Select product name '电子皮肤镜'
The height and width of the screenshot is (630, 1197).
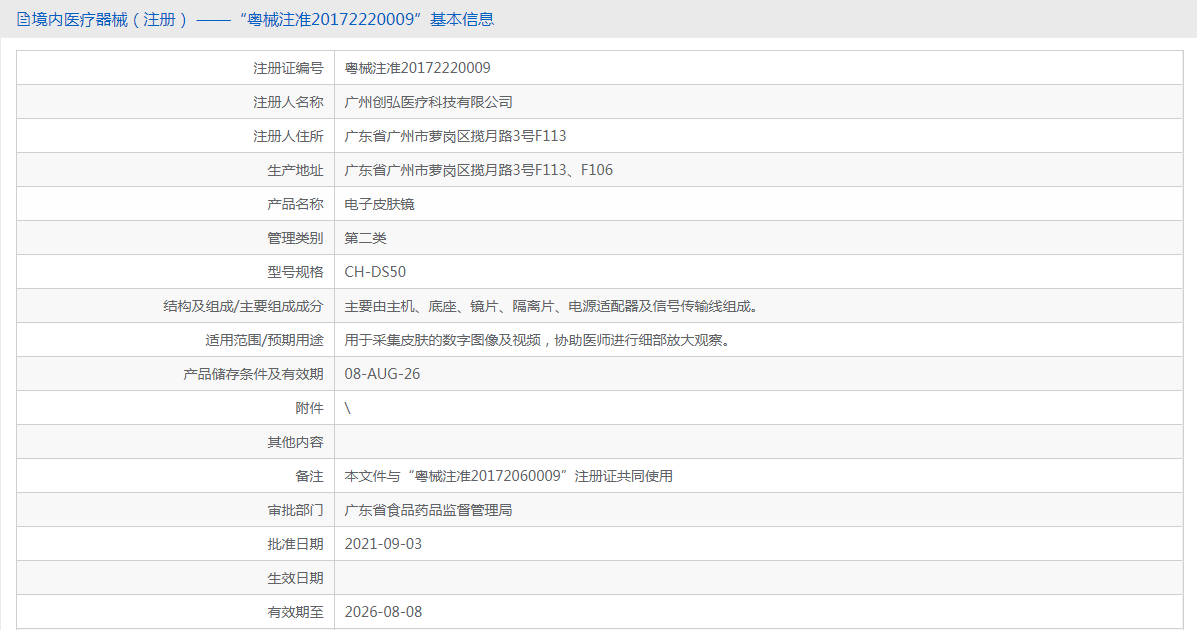(379, 204)
